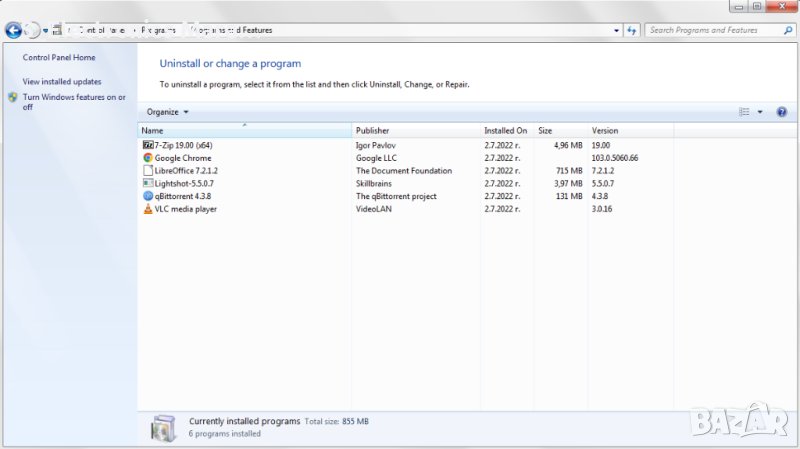Screen dimensions: 800x449
Task: Select the VLC media player cone icon
Action: (148, 209)
